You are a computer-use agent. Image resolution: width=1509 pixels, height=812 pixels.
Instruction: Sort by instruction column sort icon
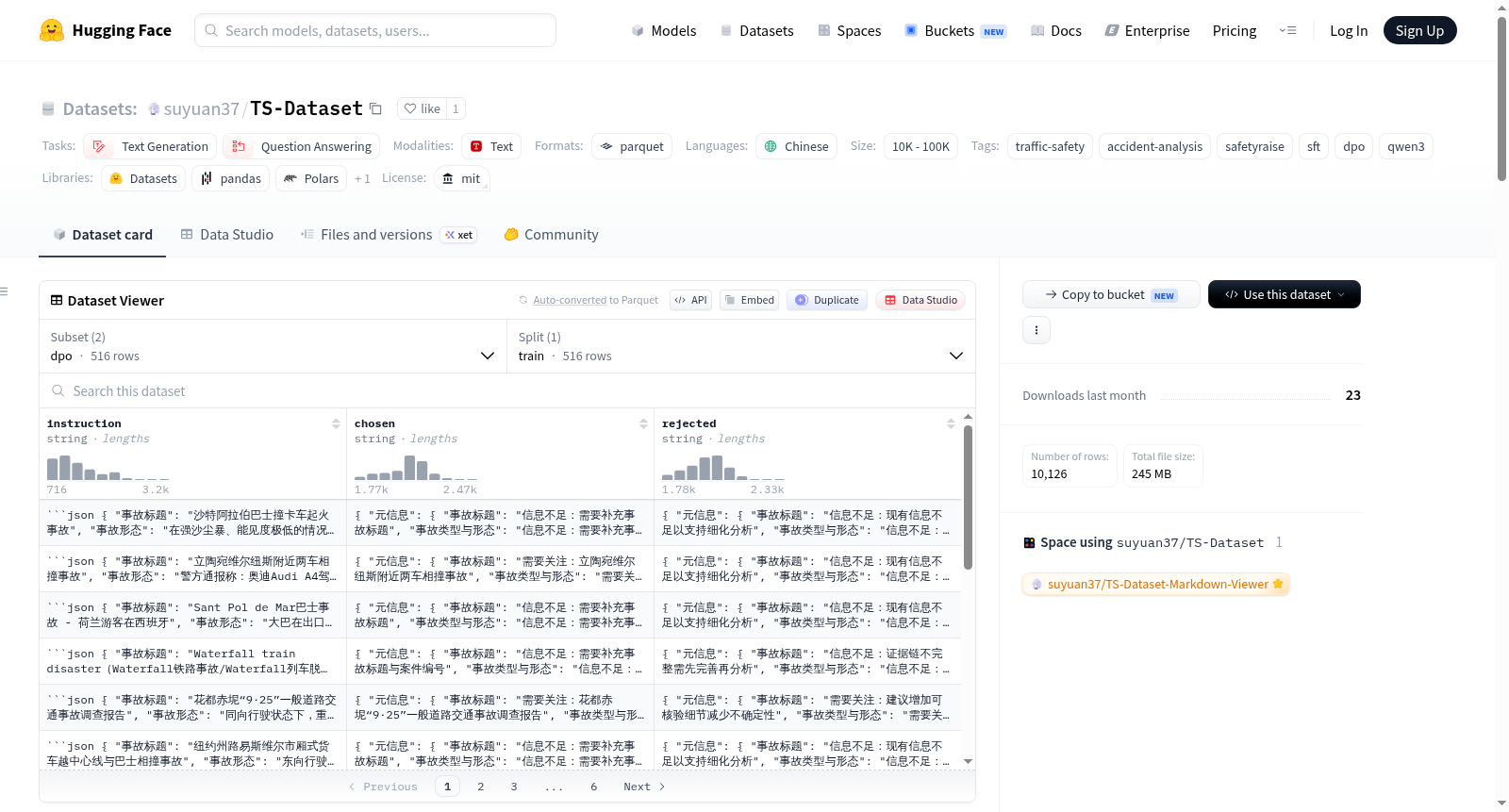coord(336,423)
